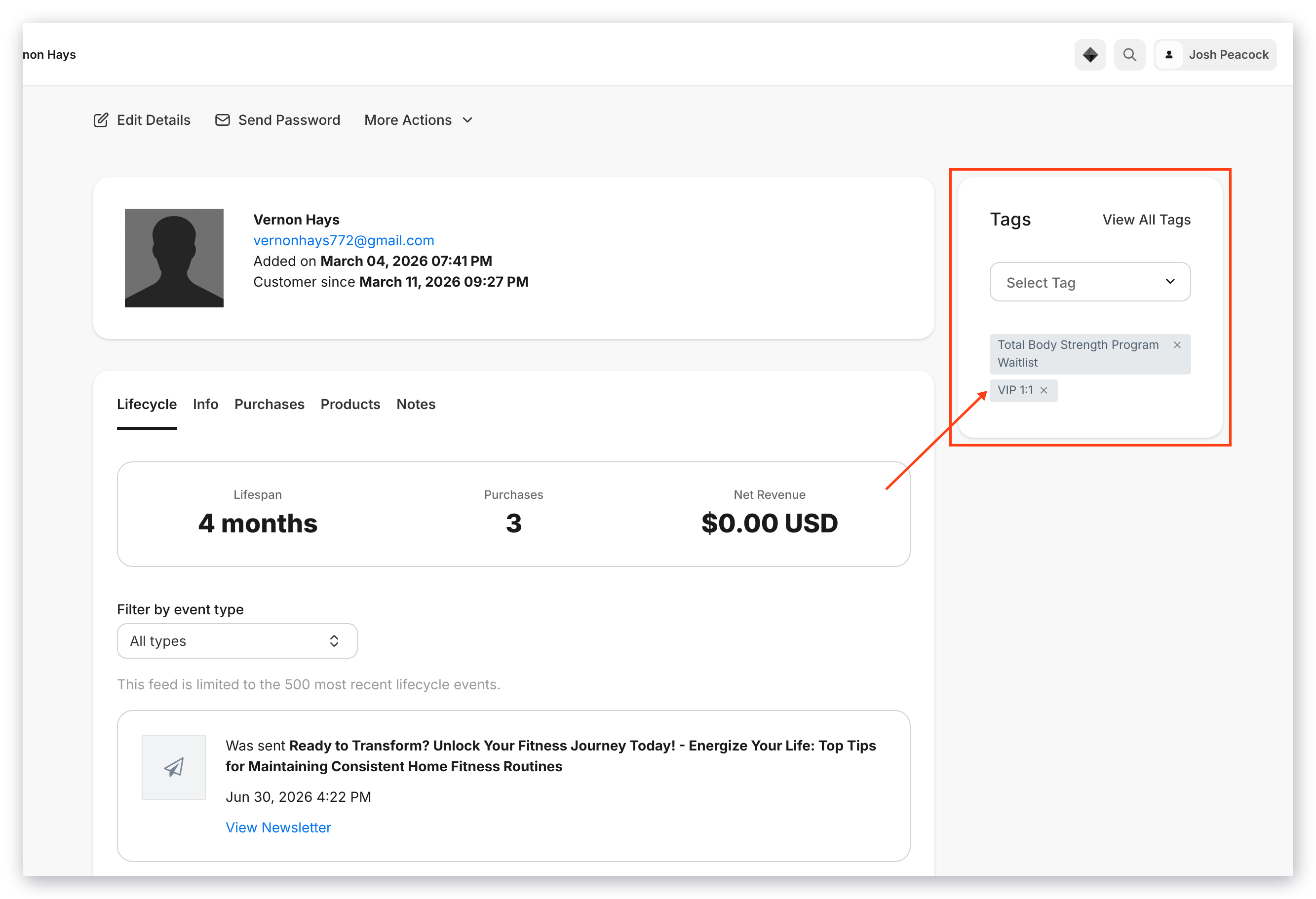Expand the More Actions dropdown

[418, 120]
